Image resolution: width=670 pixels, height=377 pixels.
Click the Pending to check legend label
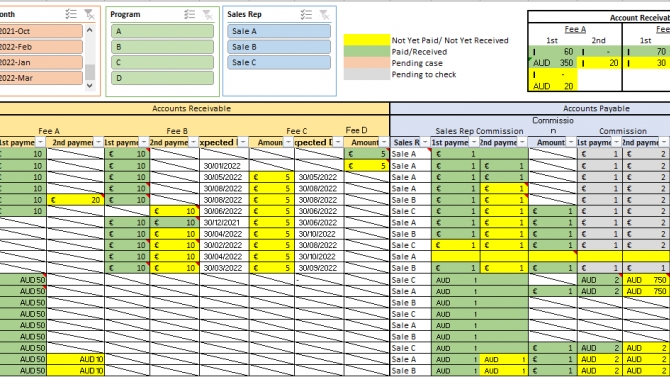click(x=424, y=74)
